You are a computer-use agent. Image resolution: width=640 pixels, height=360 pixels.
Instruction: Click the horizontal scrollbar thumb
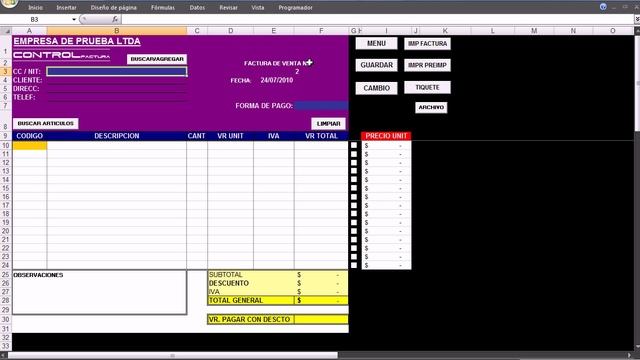[173, 356]
